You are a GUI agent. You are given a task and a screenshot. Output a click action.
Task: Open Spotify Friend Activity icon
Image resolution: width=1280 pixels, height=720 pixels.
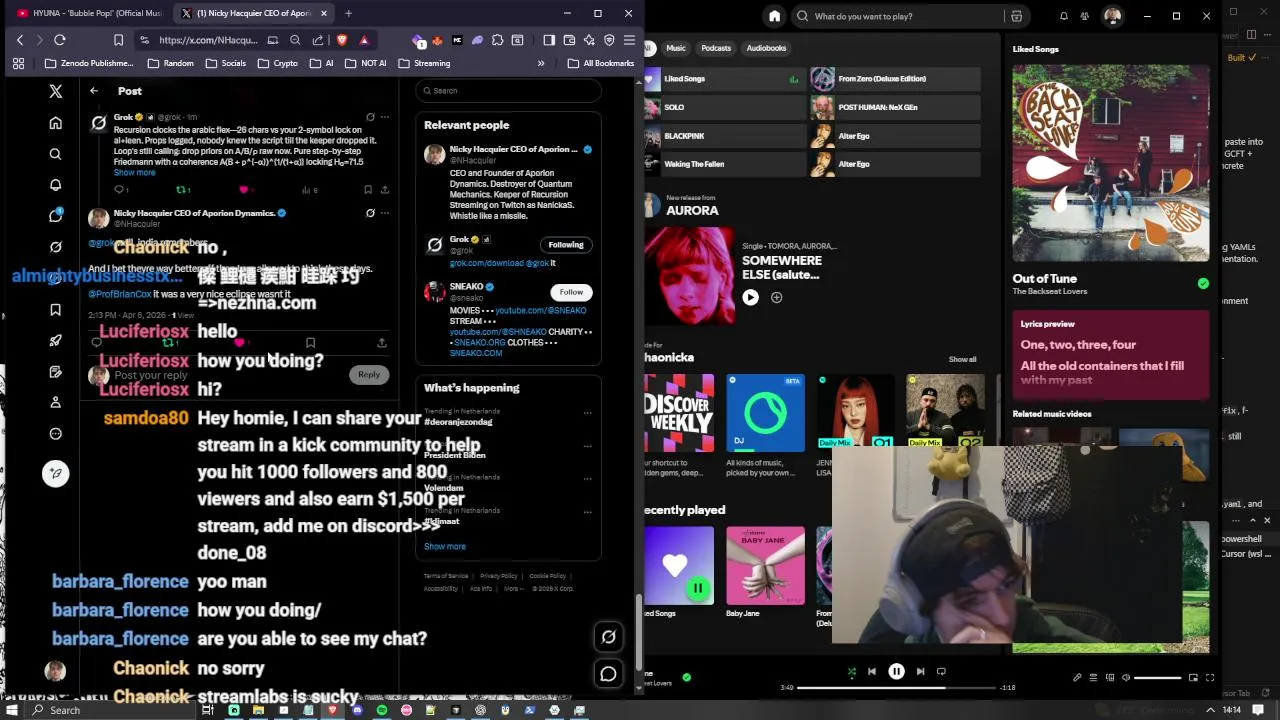pos(1086,16)
